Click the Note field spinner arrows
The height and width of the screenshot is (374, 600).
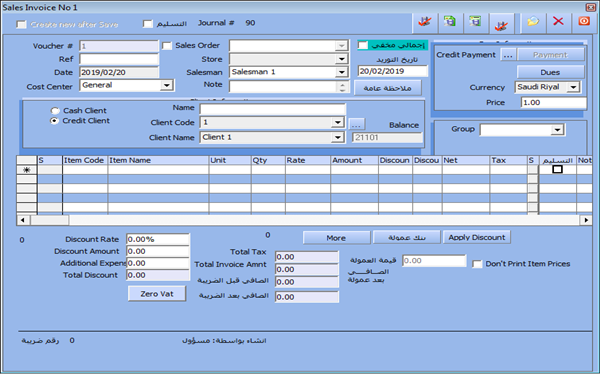click(342, 87)
